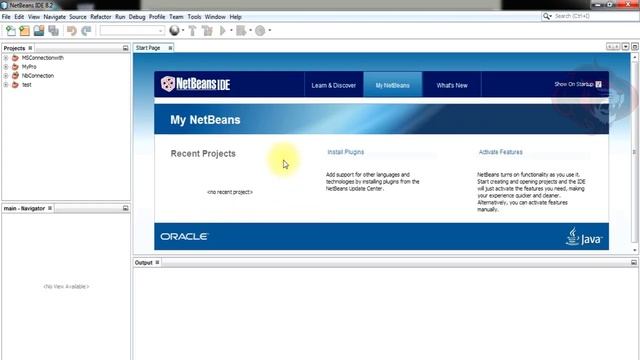Open the configuration combo box

132,31
